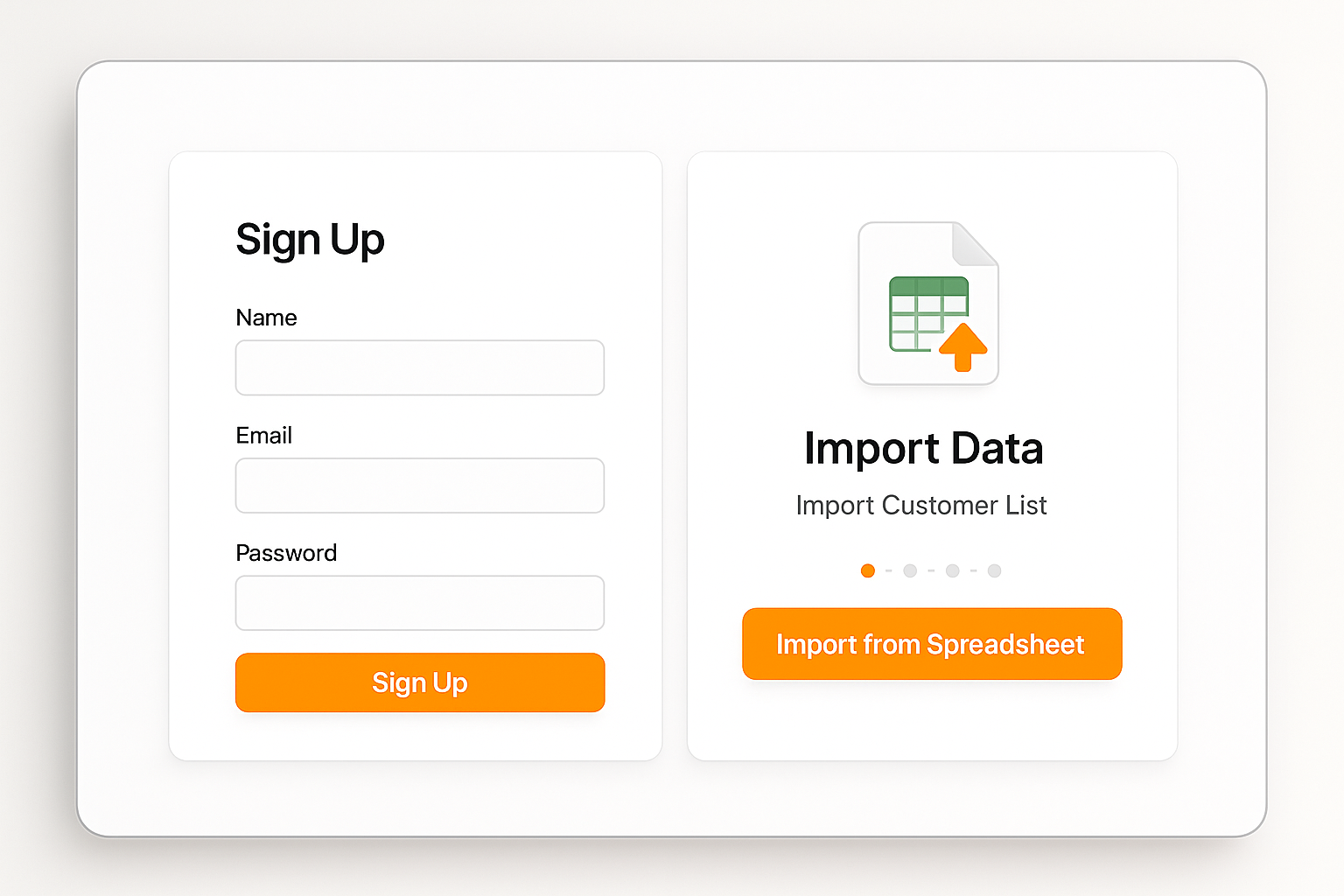Screen dimensions: 1344x896
Task: Focus the Email input field
Action: coord(419,486)
